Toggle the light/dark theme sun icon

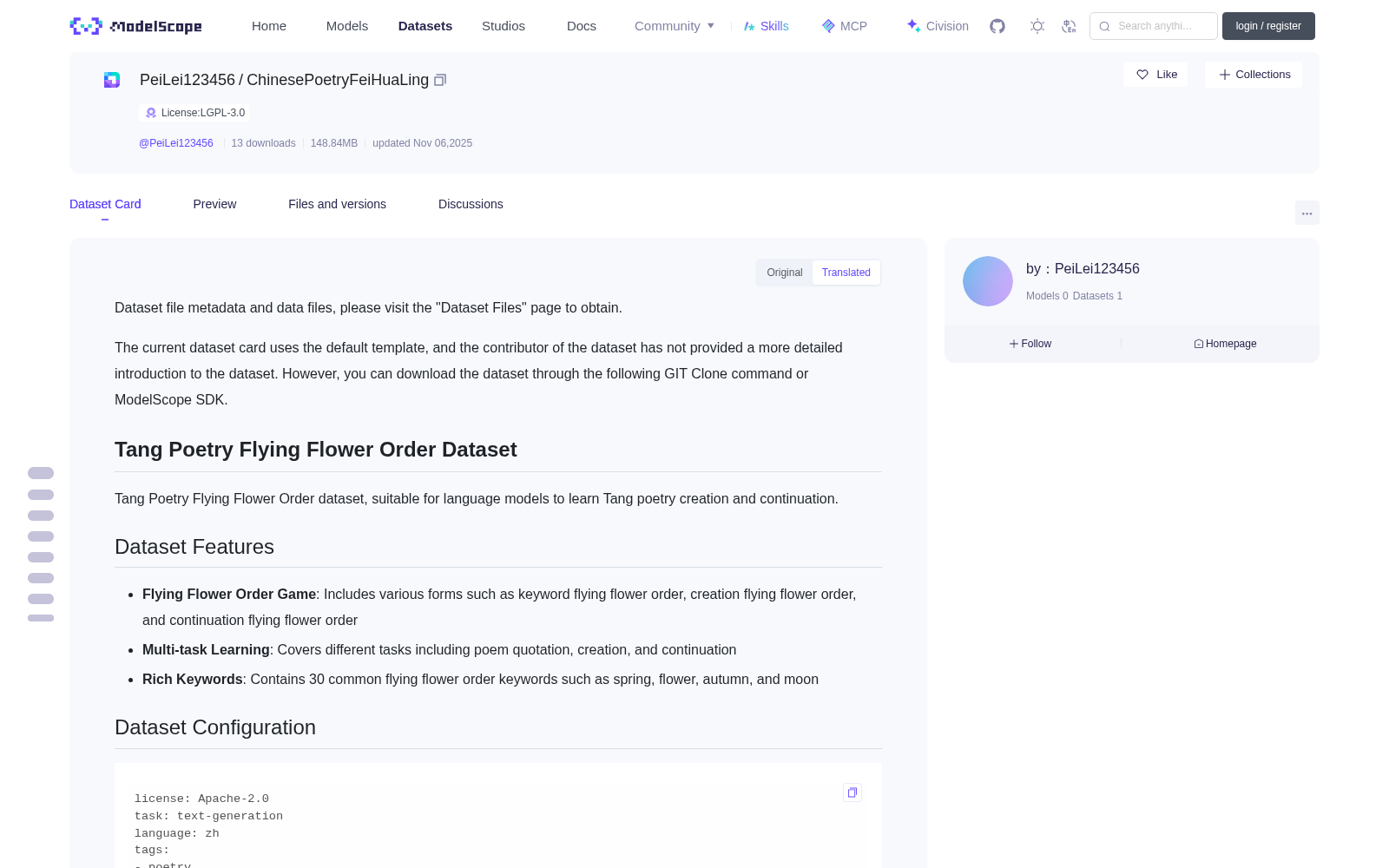pos(1037,26)
